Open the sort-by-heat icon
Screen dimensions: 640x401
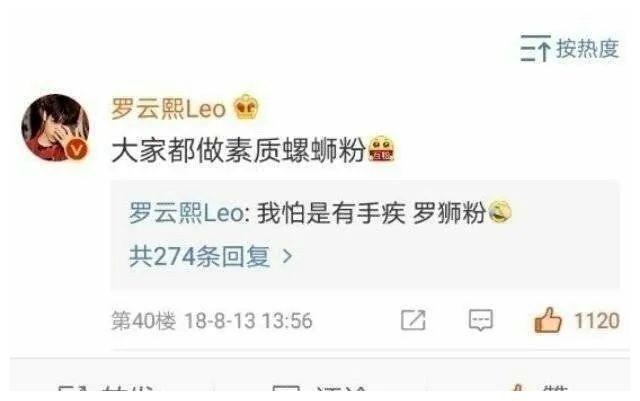coord(535,49)
